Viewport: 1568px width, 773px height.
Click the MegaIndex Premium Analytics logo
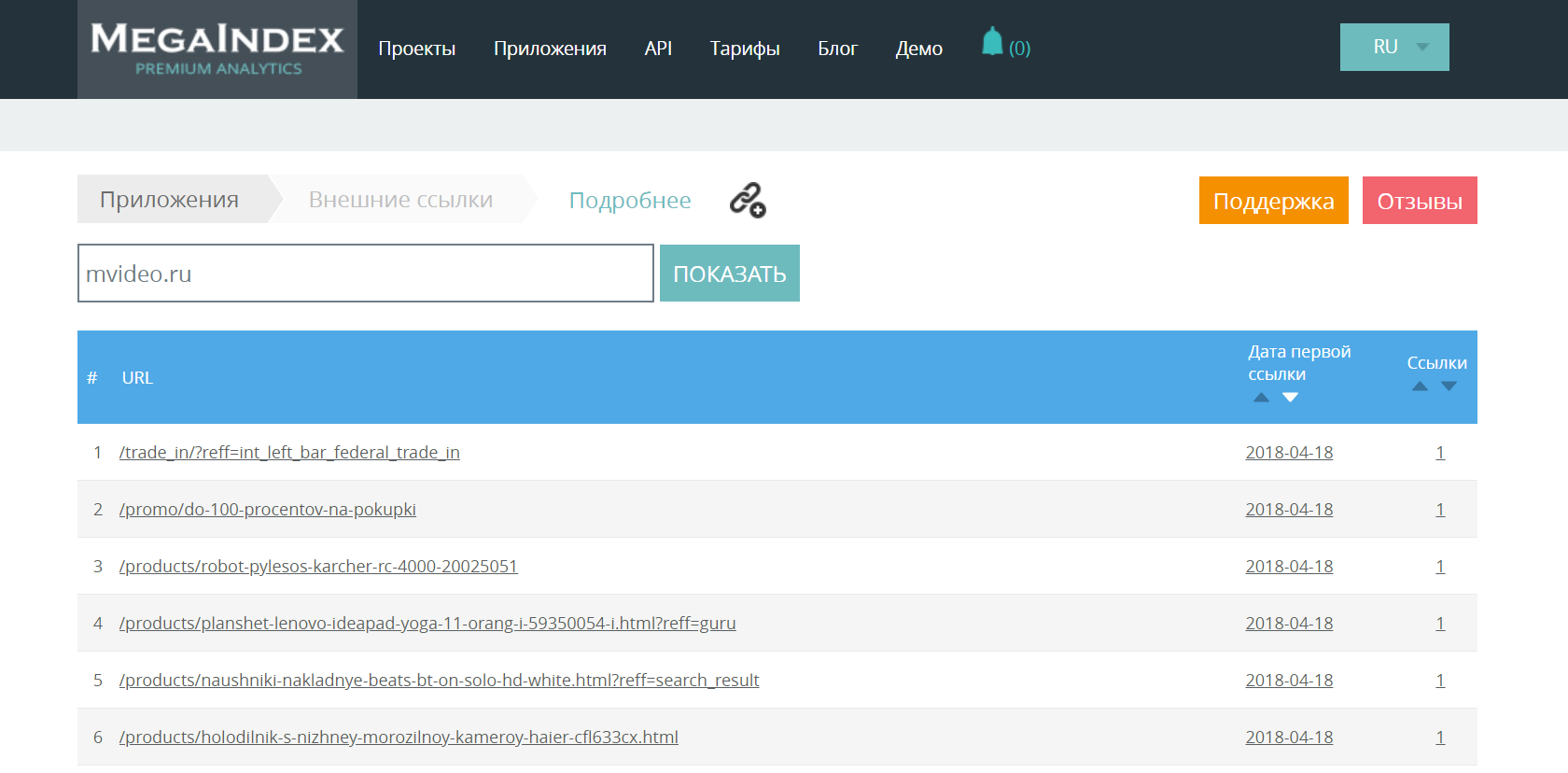point(217,49)
